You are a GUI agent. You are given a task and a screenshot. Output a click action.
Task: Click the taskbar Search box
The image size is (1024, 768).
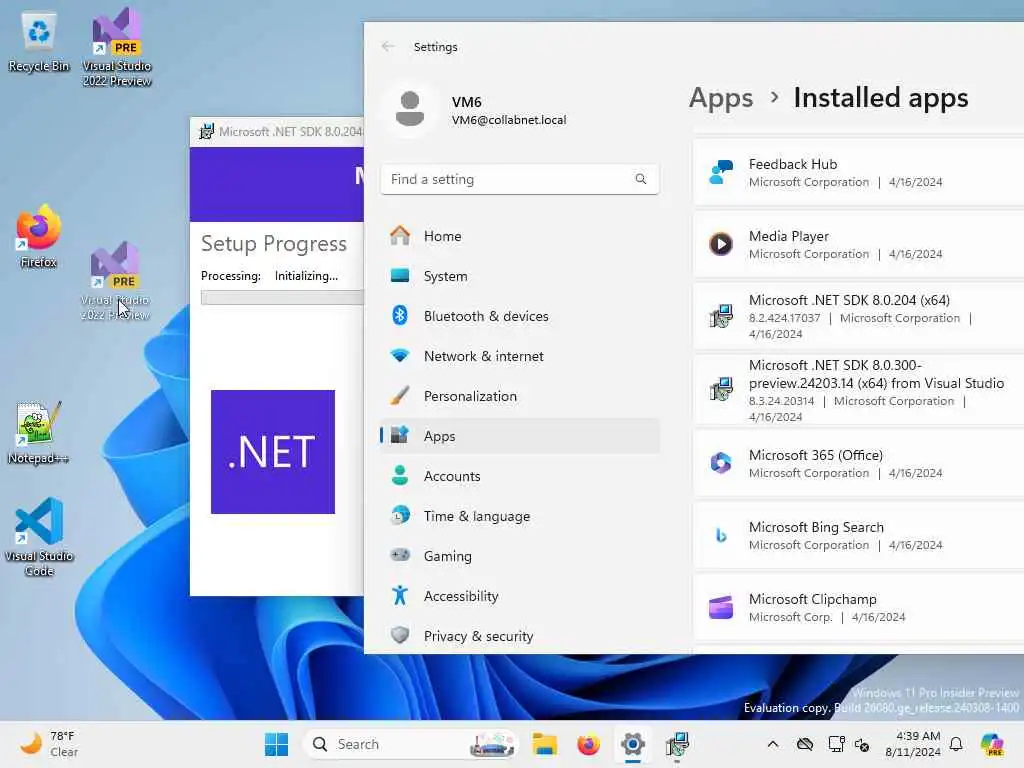pos(409,744)
